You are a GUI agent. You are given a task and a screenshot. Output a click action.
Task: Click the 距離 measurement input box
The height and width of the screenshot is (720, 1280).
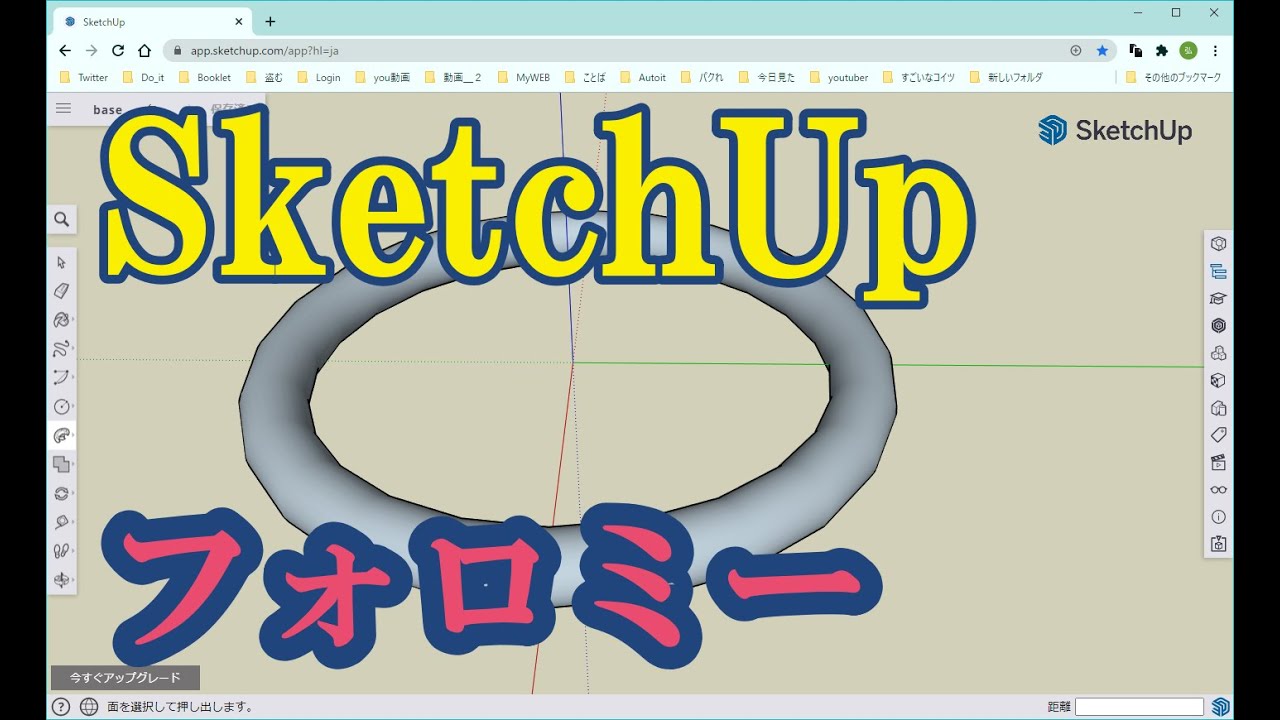point(1139,707)
